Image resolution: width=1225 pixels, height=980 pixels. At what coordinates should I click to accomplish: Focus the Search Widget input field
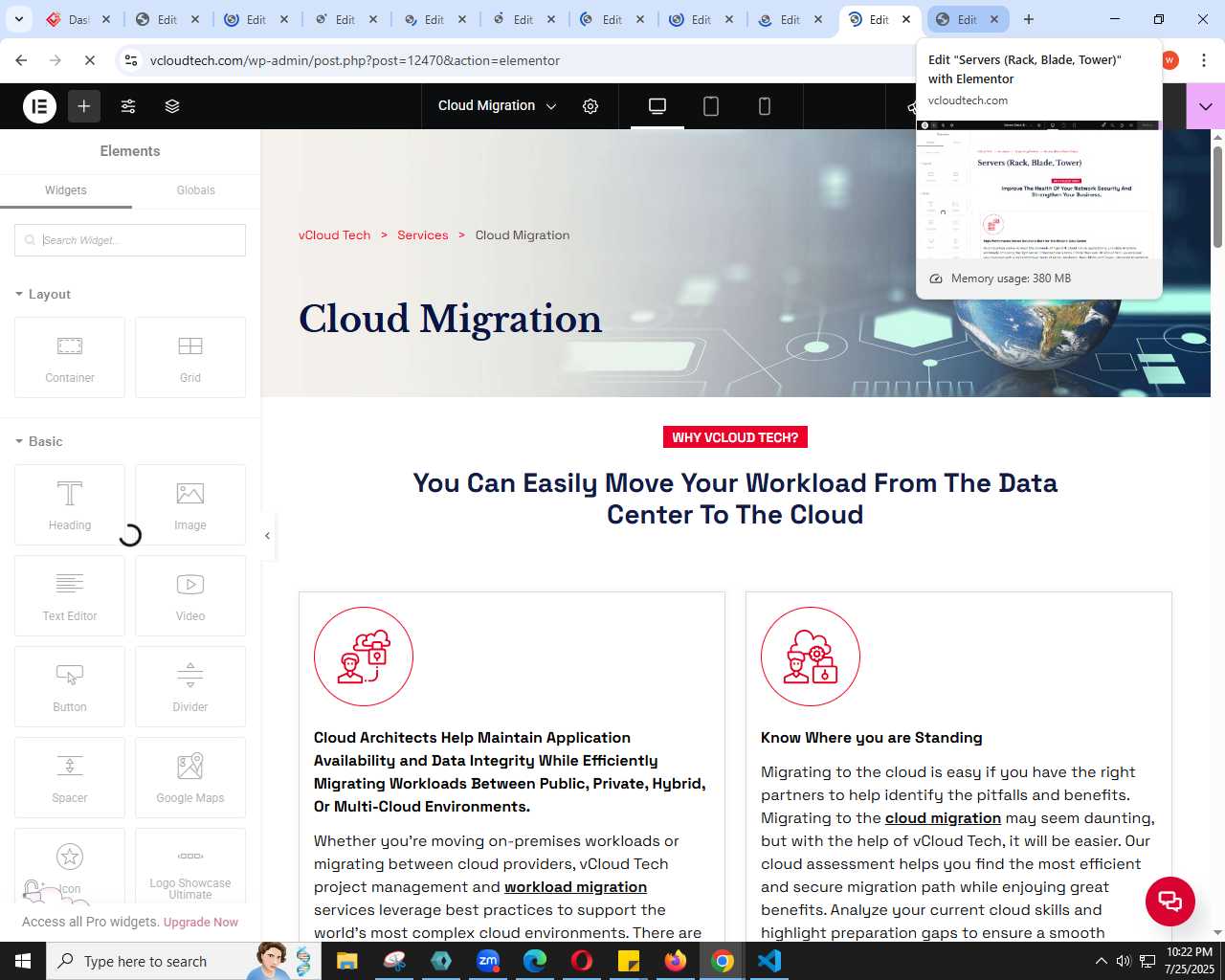pyautogui.click(x=130, y=240)
